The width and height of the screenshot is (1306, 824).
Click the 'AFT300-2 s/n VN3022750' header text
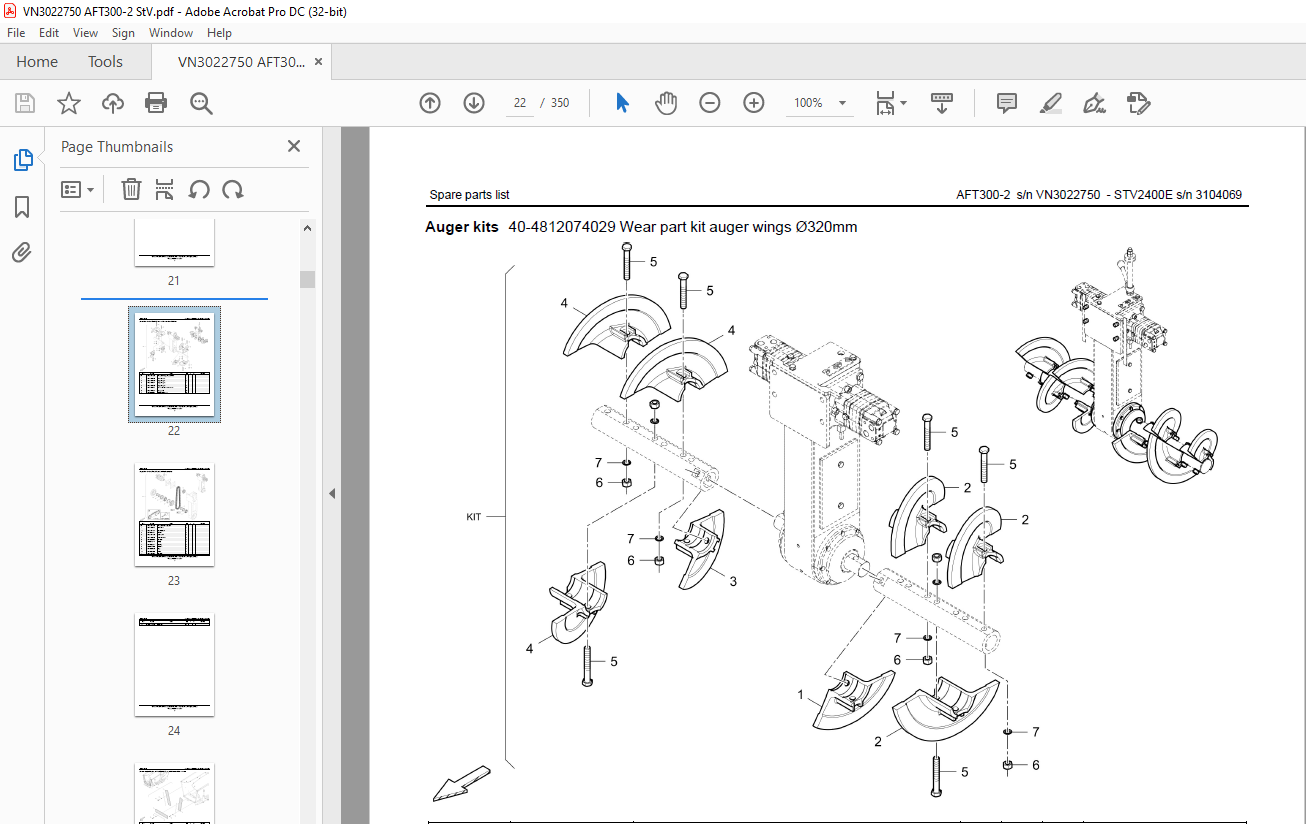(1028, 195)
